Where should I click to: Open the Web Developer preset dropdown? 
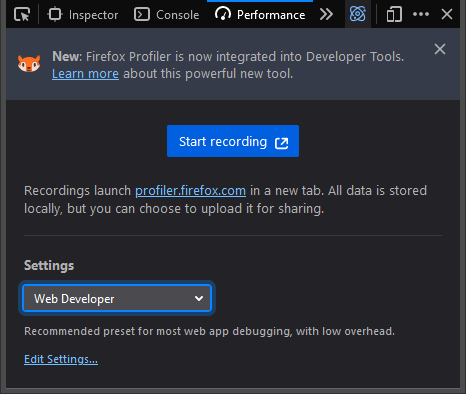117,298
